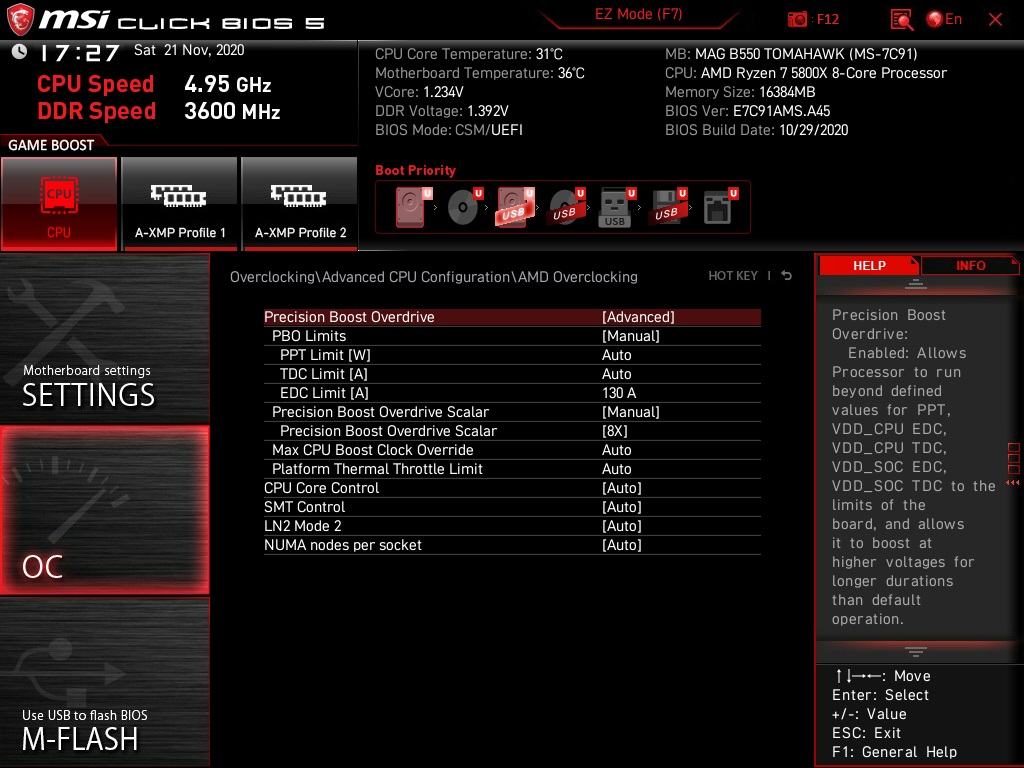Open the scalar [8X] value dropdown

click(512, 431)
